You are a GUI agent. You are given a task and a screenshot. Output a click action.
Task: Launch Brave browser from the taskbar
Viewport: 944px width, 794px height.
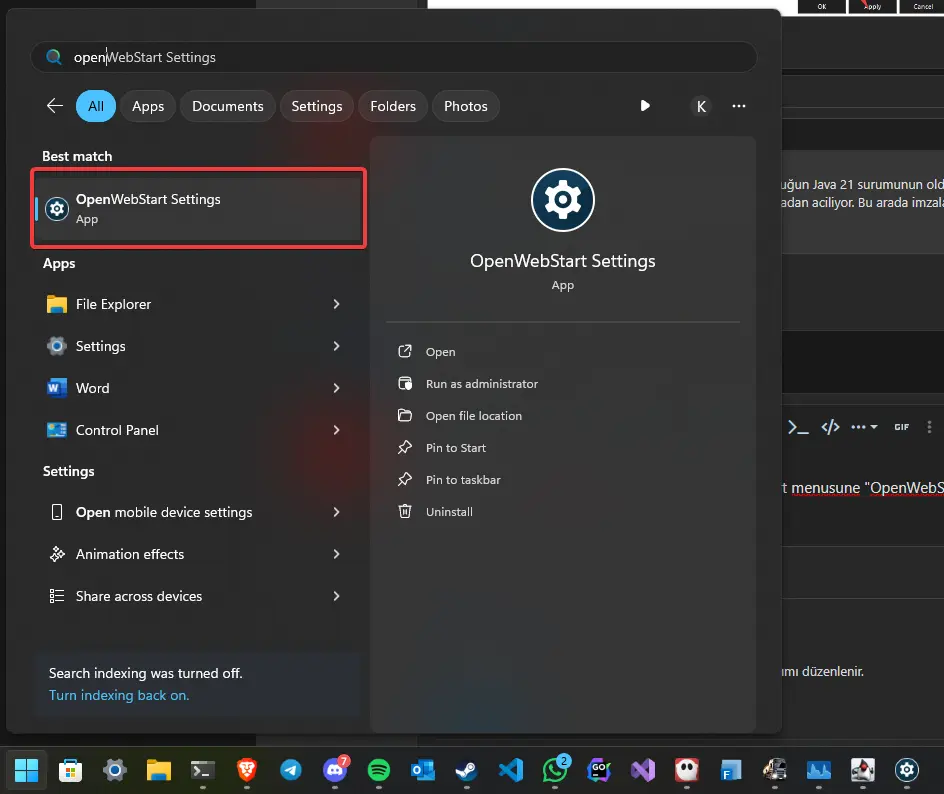pyautogui.click(x=247, y=770)
